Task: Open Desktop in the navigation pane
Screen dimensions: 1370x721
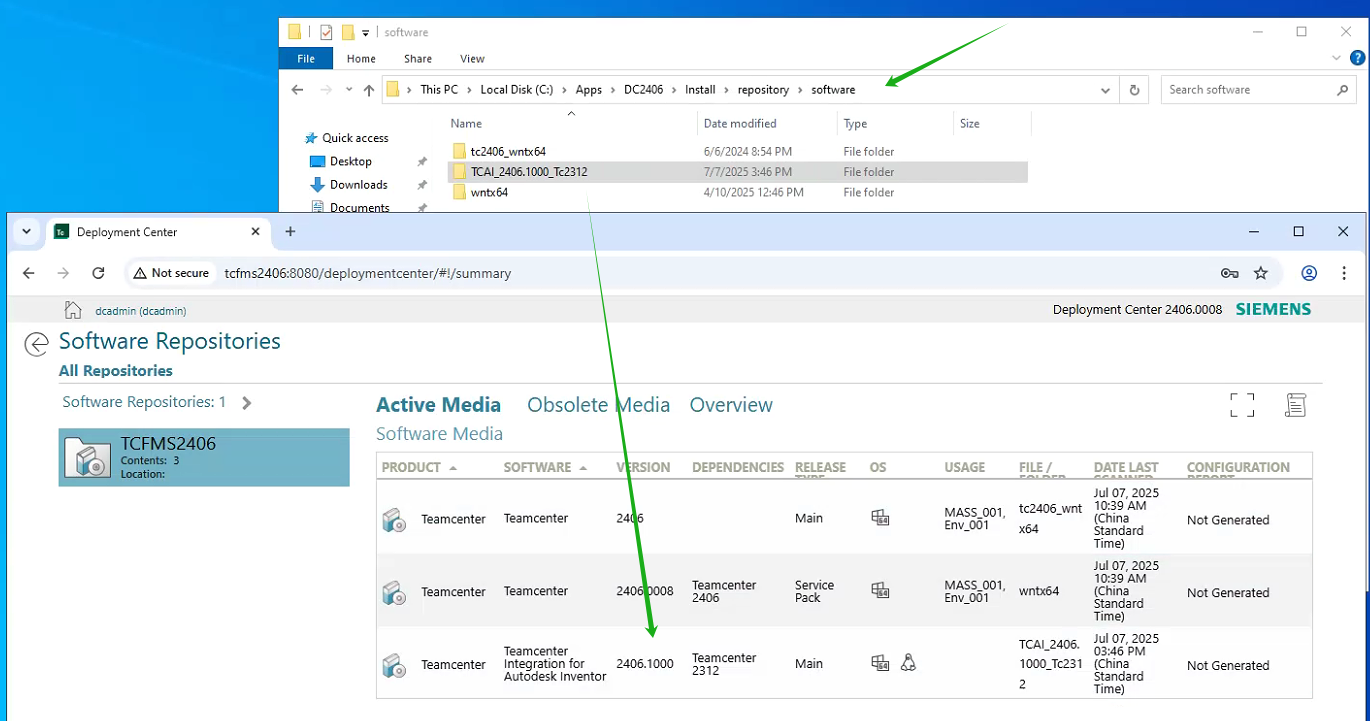Action: [x=351, y=161]
